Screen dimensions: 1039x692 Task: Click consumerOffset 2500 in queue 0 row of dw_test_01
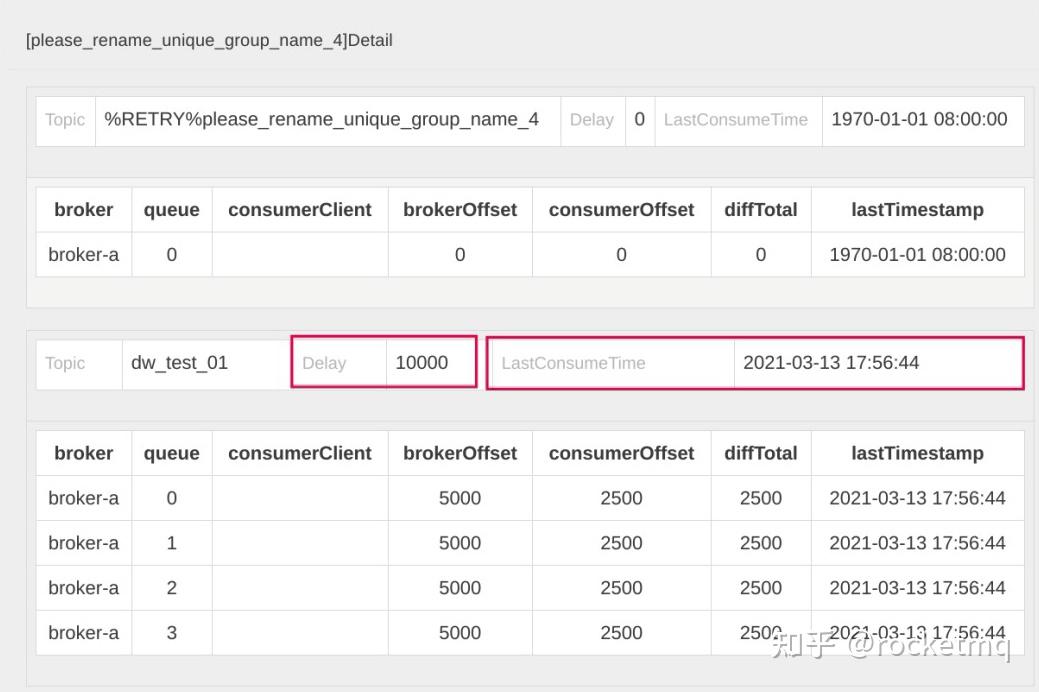point(621,498)
